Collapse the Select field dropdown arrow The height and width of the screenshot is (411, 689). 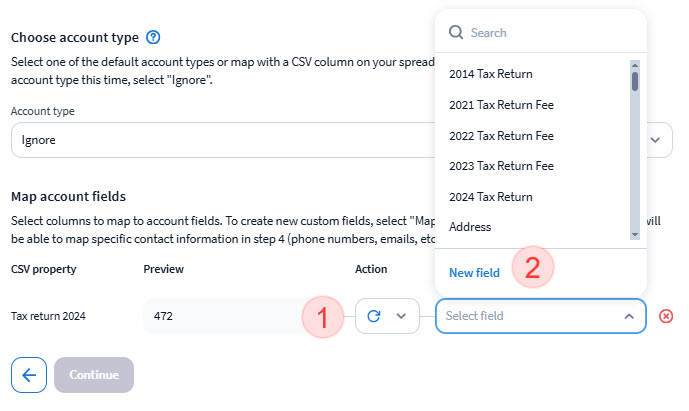[629, 316]
